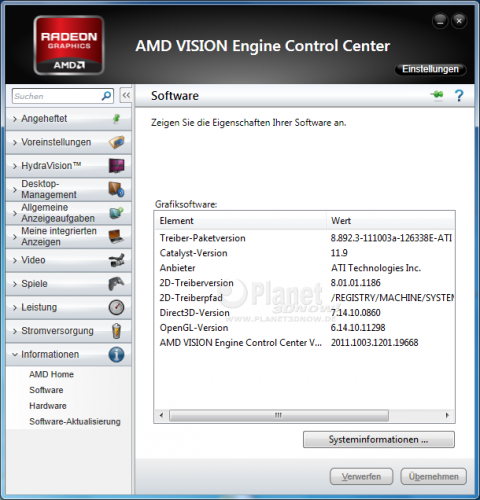The height and width of the screenshot is (500, 480).
Task: Click the value 11.9
Action: [339, 253]
